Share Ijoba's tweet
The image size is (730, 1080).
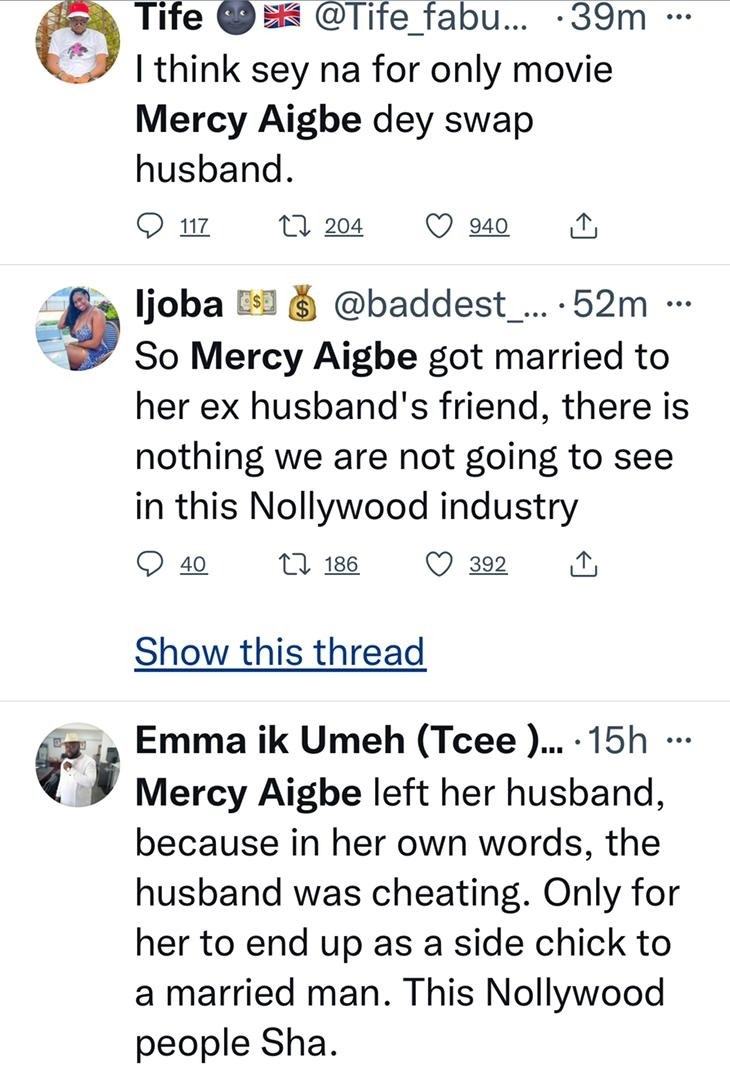583,566
